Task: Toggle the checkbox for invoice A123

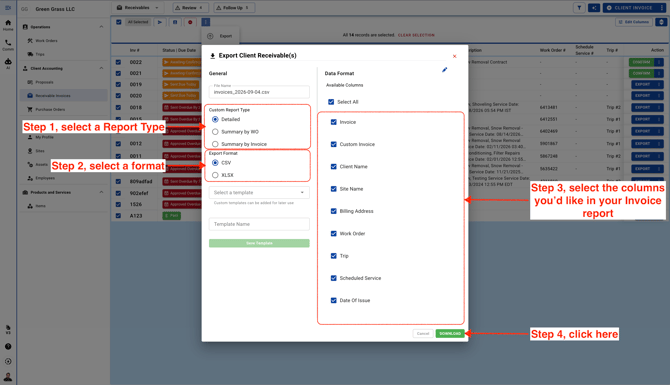Action: pos(118,216)
